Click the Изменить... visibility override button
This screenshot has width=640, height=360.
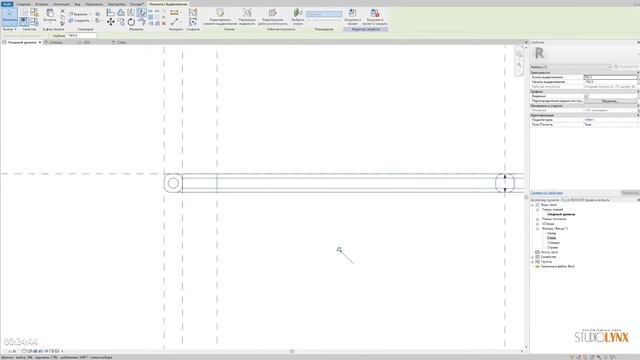click(610, 101)
